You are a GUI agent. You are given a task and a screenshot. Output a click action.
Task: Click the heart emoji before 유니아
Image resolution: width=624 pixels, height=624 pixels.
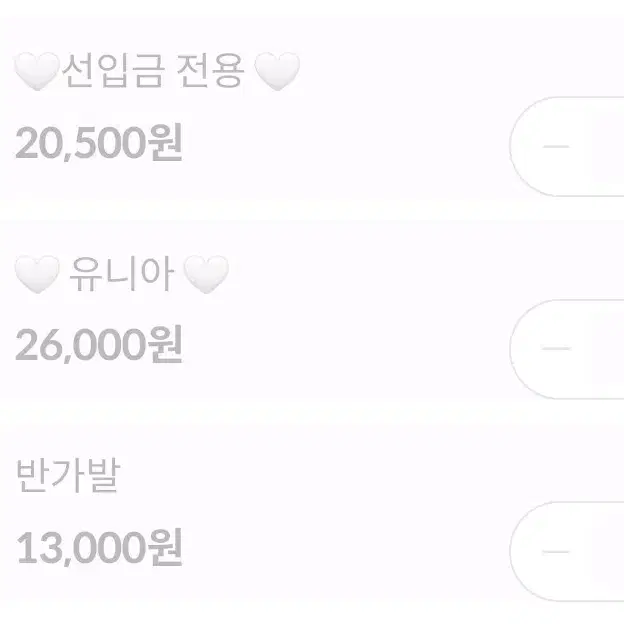pos(37,274)
